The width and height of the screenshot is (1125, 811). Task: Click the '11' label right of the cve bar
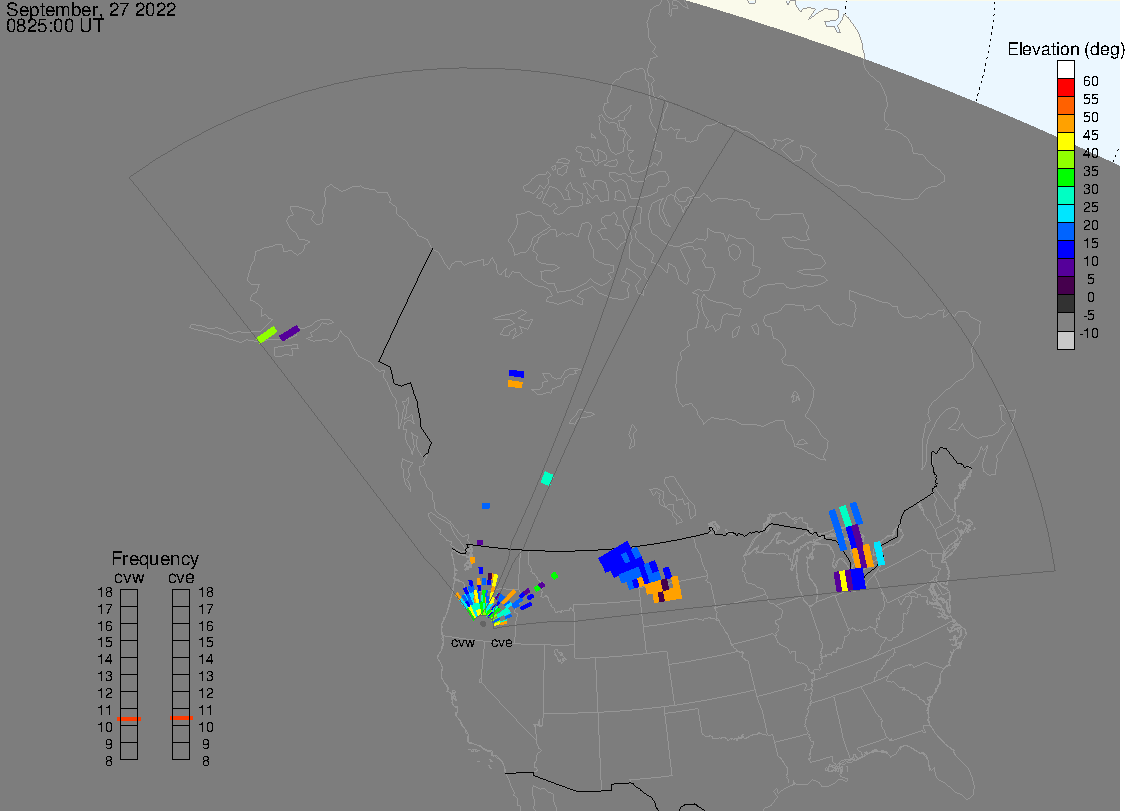(x=206, y=711)
